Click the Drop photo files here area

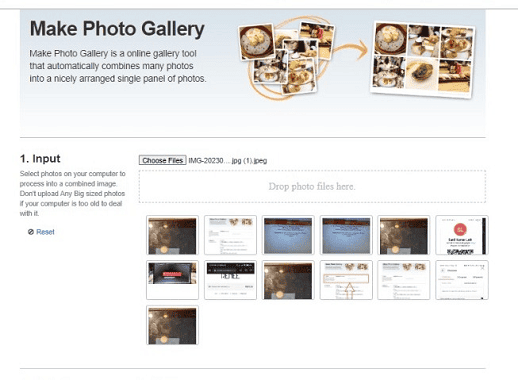click(312, 186)
